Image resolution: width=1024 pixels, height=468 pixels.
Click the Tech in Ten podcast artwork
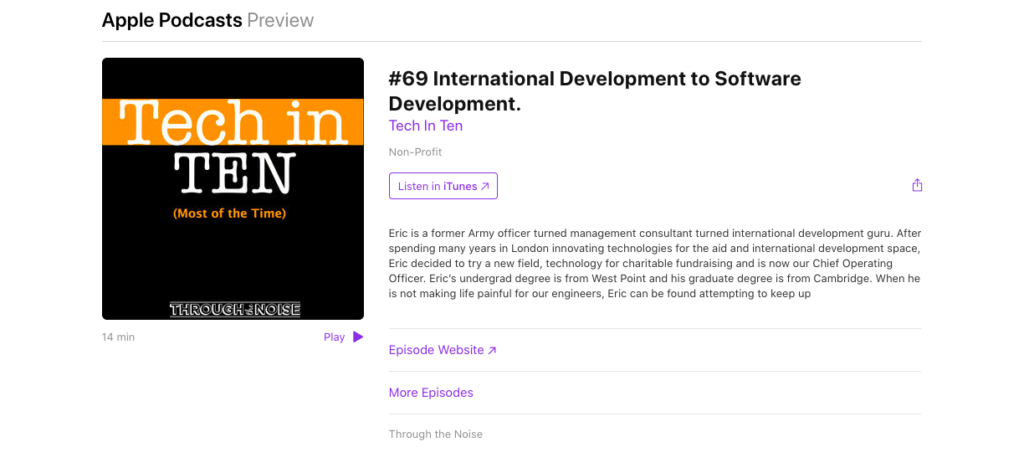(x=233, y=189)
